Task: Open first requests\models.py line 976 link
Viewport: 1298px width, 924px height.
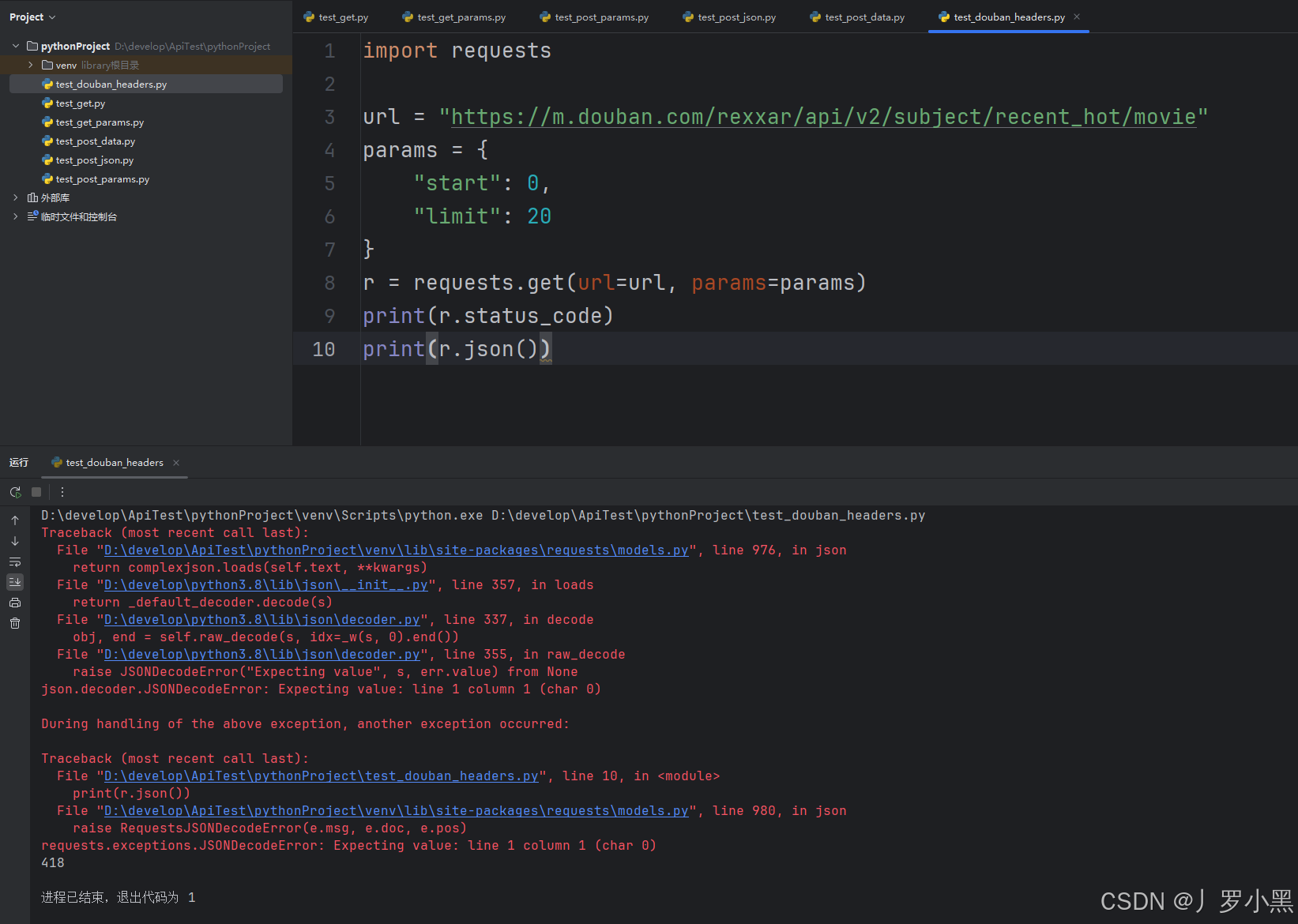Action: (397, 550)
